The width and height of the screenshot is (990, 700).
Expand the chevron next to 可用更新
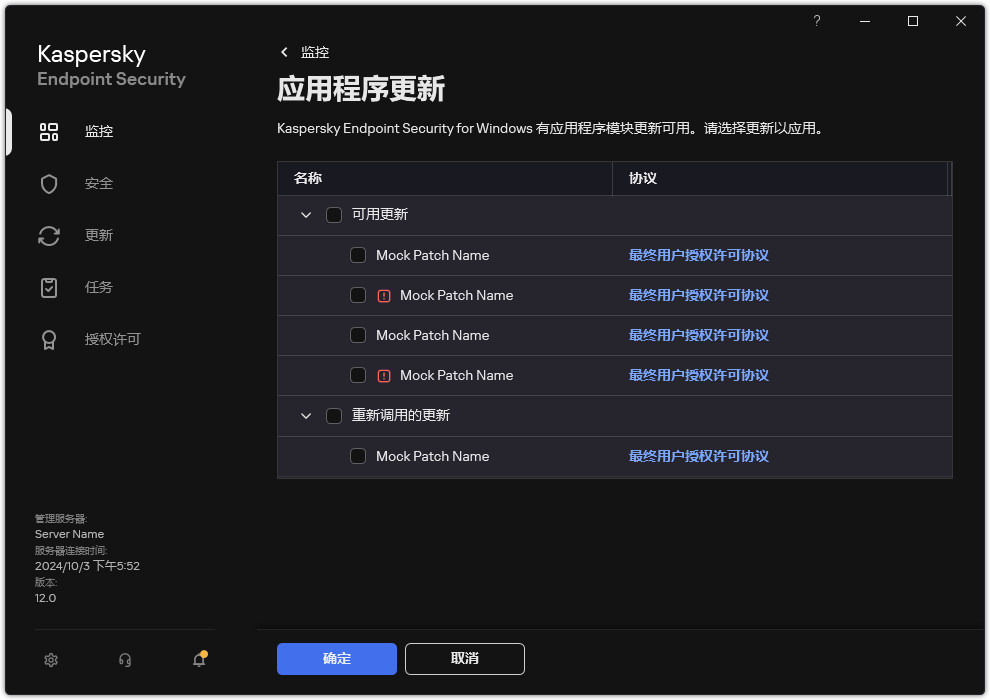pyautogui.click(x=306, y=214)
